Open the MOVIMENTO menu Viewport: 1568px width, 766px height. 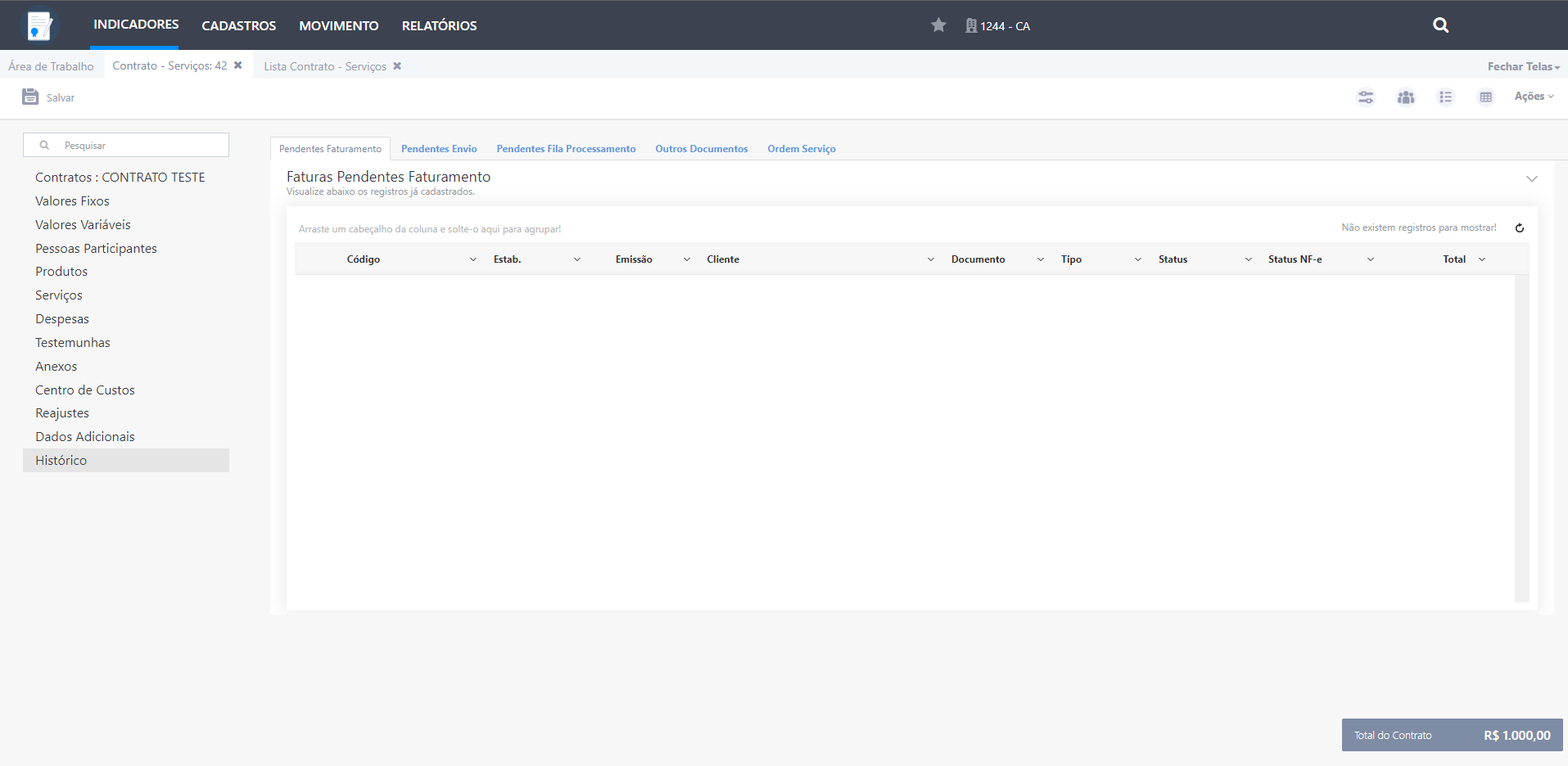(x=339, y=25)
